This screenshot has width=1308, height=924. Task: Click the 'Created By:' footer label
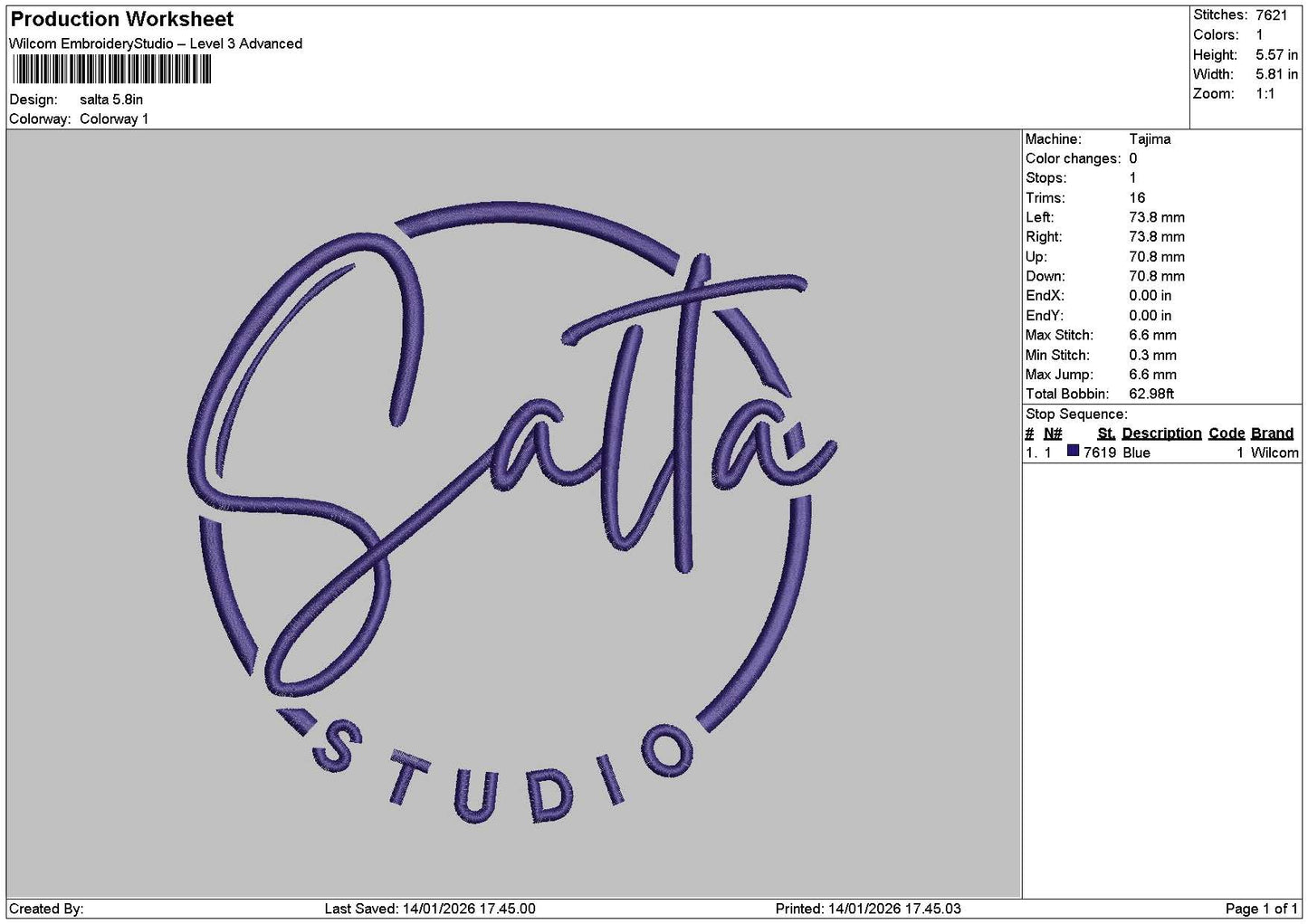click(46, 909)
